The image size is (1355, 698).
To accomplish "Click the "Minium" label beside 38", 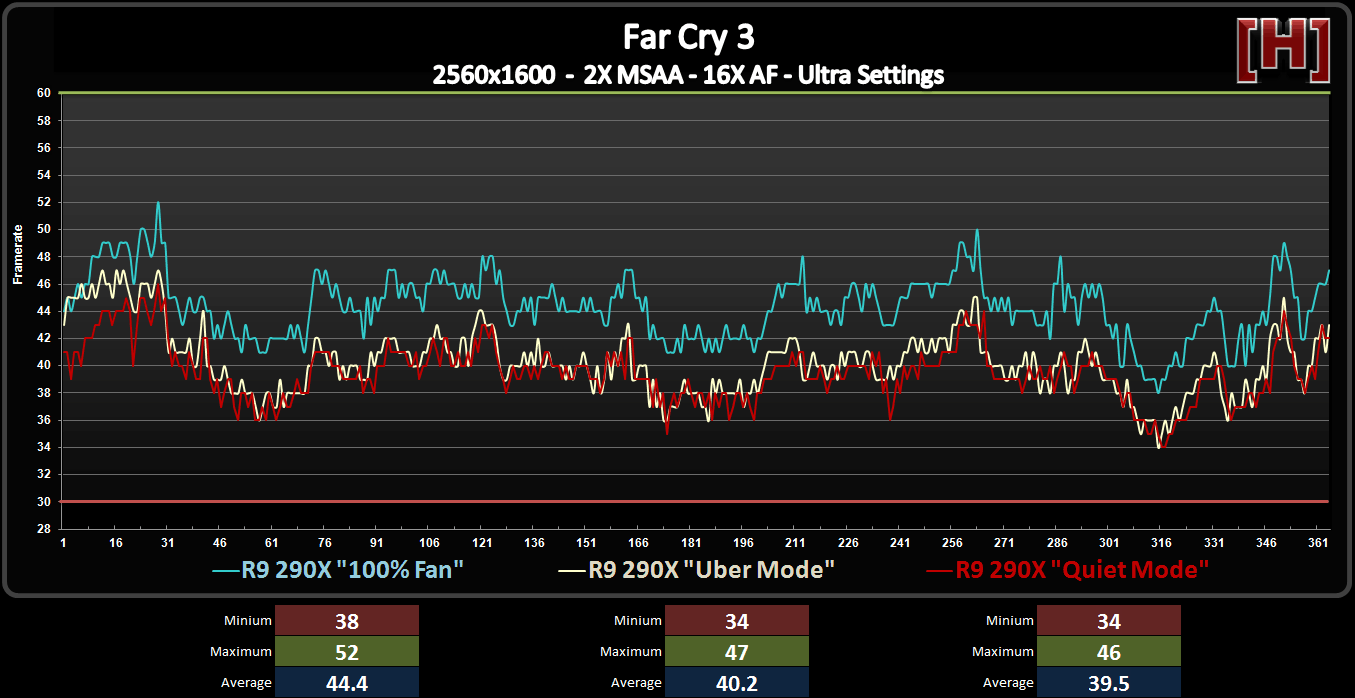I will coord(248,621).
